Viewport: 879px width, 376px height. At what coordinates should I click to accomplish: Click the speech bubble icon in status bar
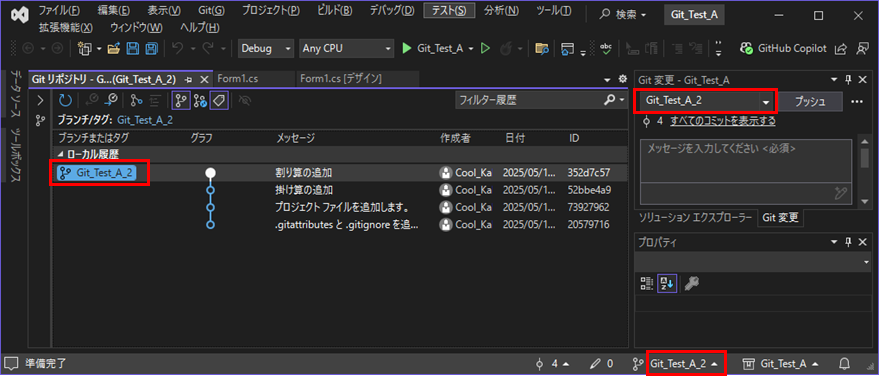(x=10, y=364)
